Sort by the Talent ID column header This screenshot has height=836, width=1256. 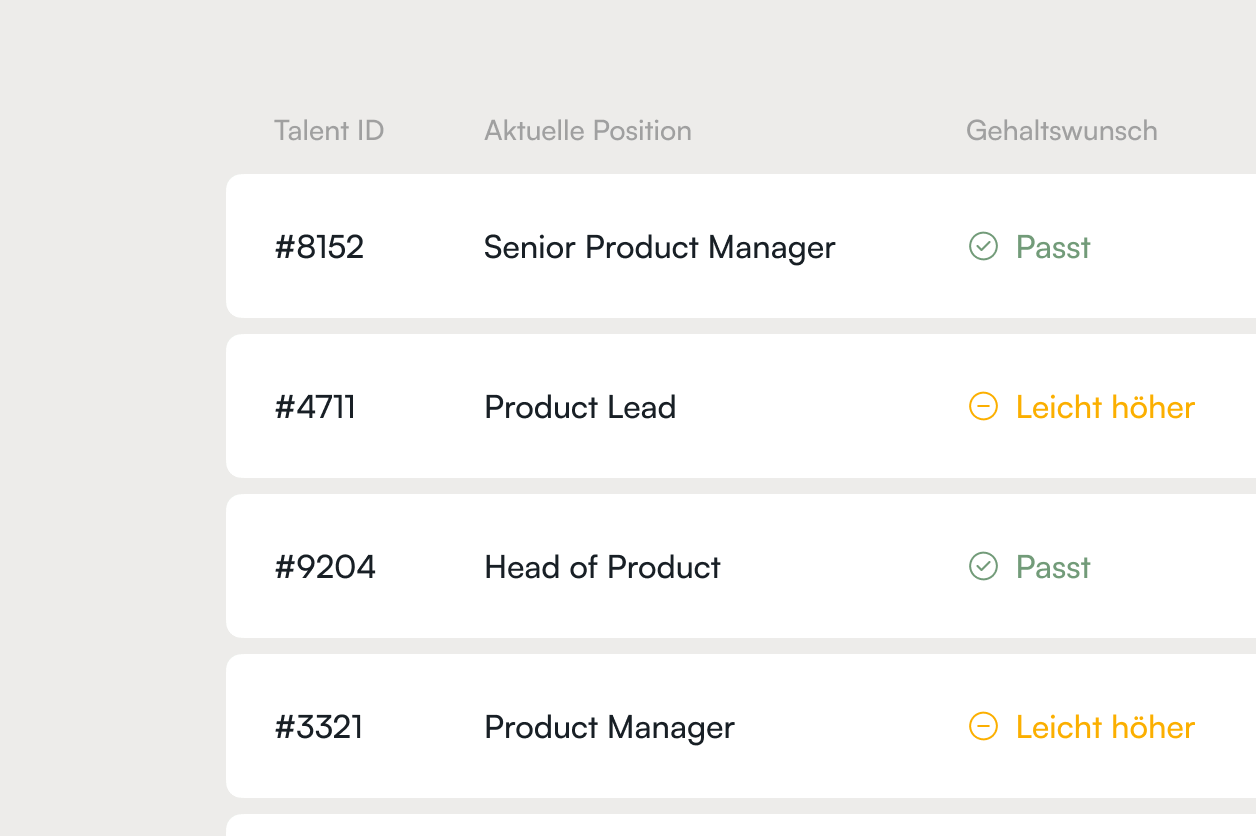point(329,131)
